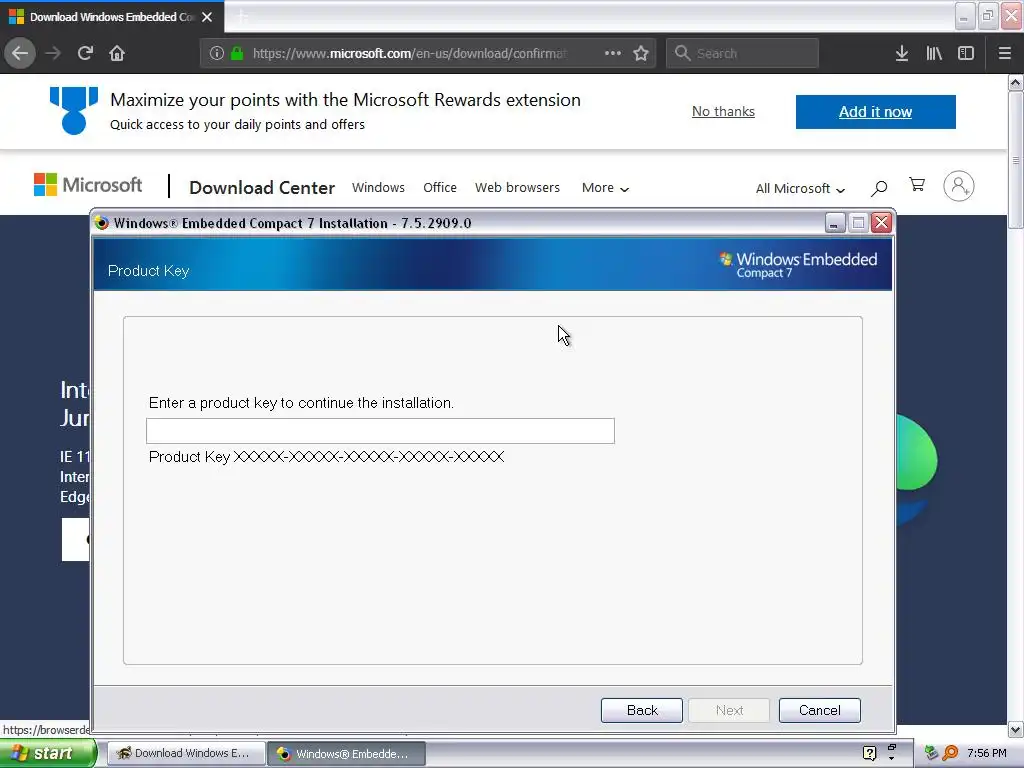Click the No thanks link

[x=723, y=112]
